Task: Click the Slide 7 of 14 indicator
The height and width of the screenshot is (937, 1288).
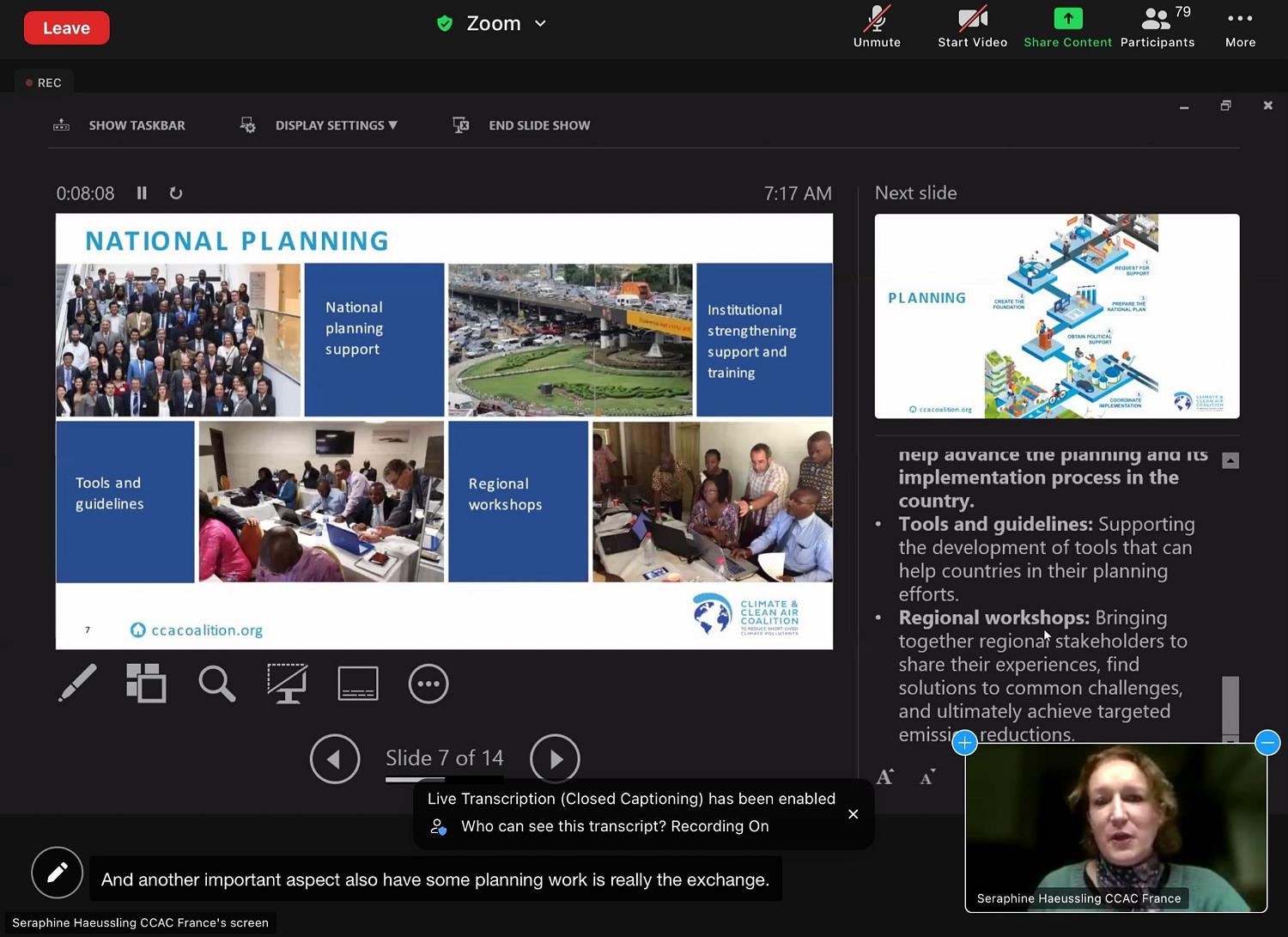Action: point(444,758)
